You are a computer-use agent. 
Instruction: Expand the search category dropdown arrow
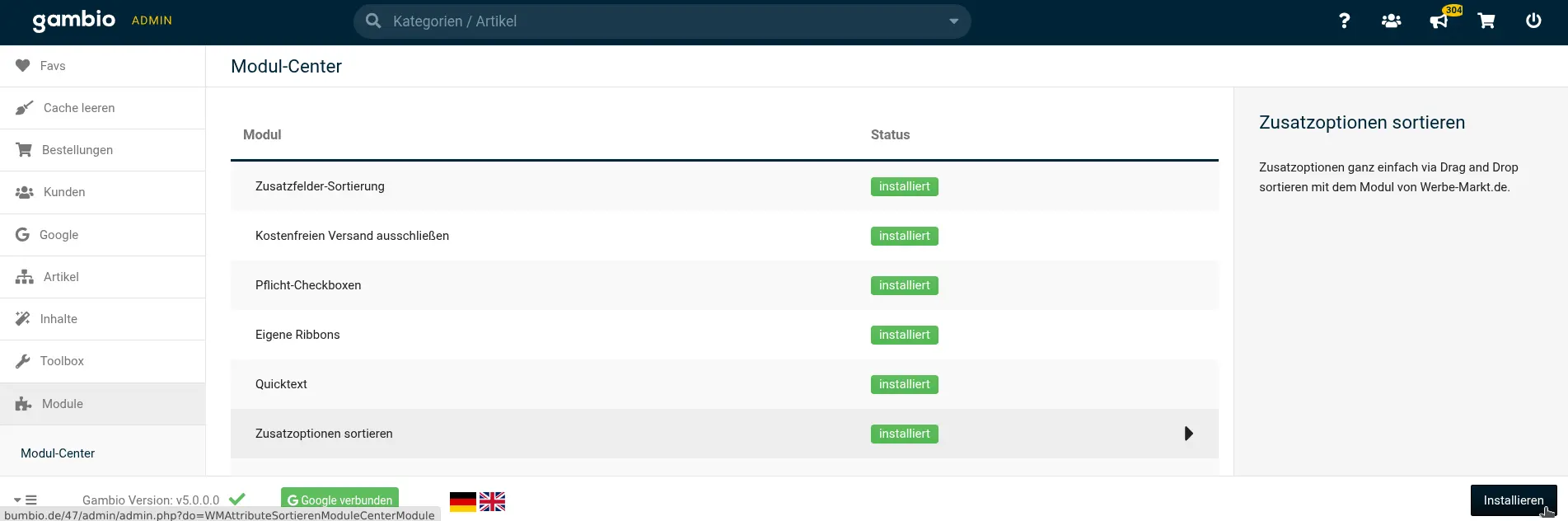coord(953,21)
